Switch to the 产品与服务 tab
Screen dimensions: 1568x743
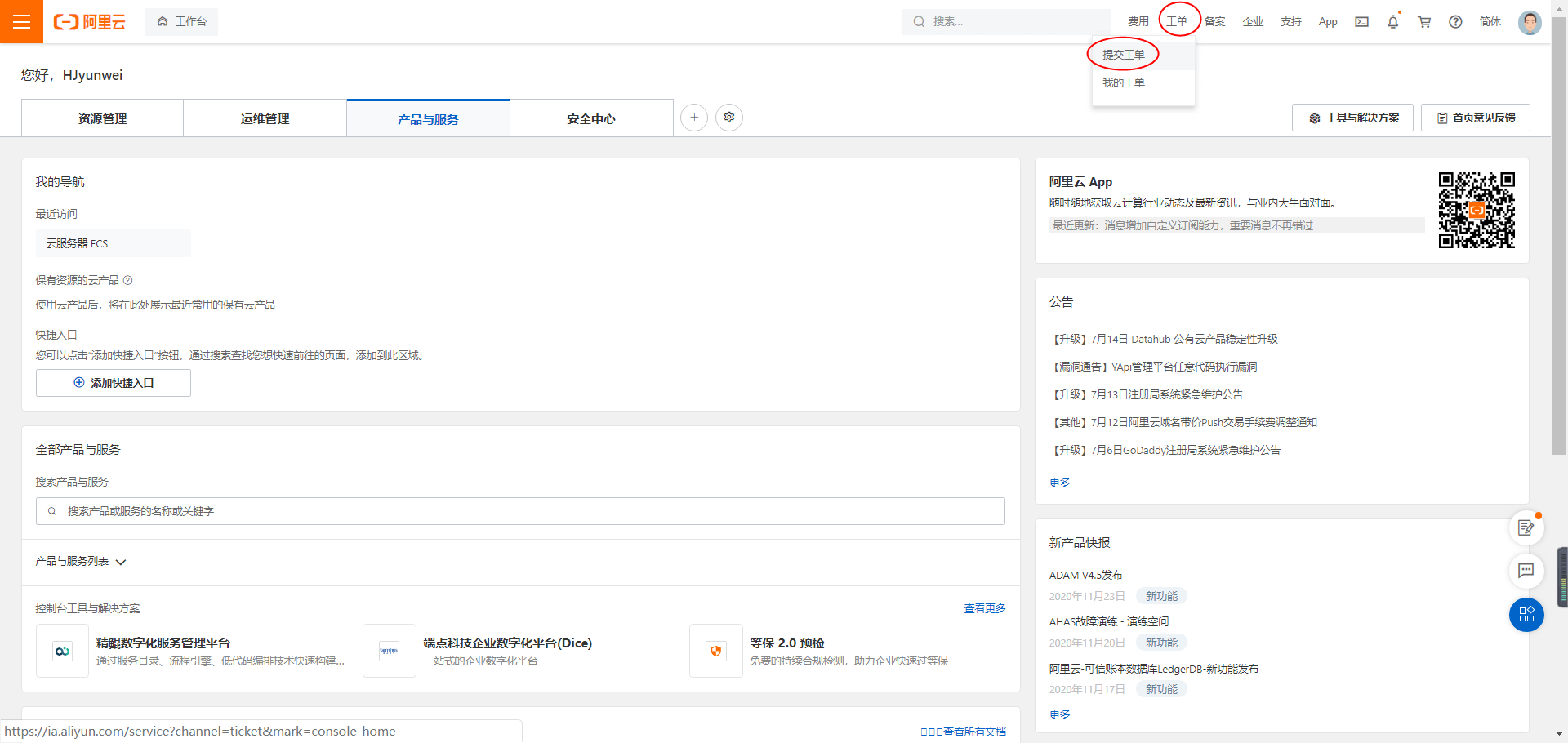429,118
